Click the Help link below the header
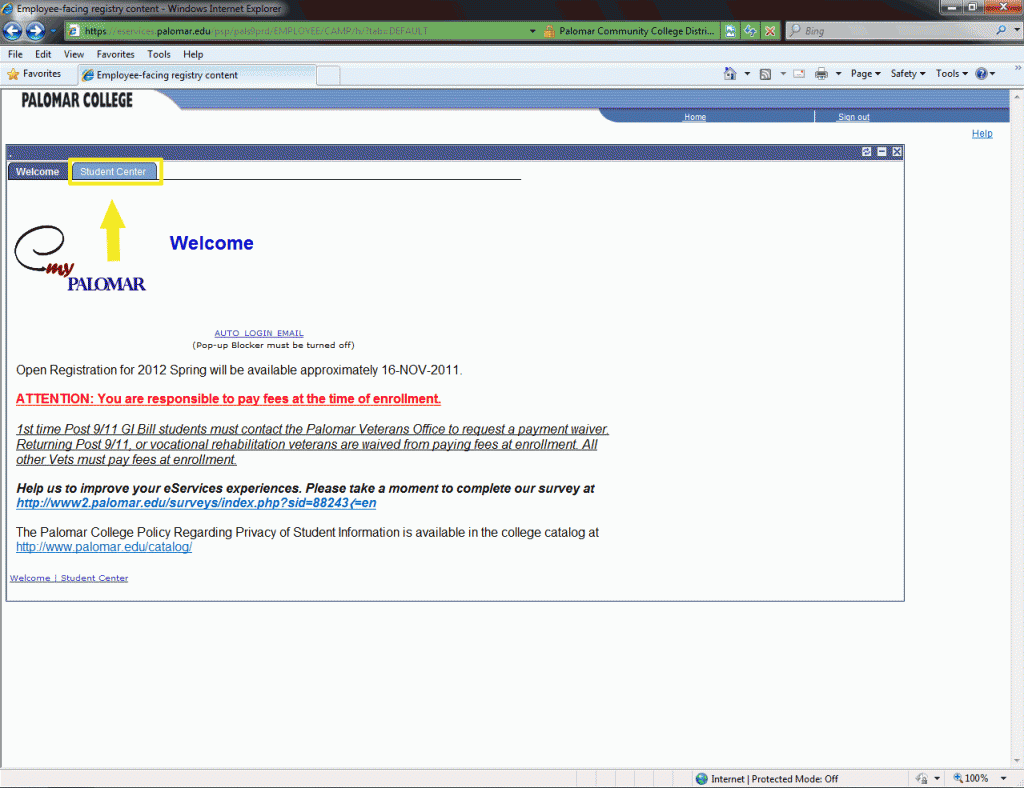Screen dimensions: 1024x788 tap(982, 133)
